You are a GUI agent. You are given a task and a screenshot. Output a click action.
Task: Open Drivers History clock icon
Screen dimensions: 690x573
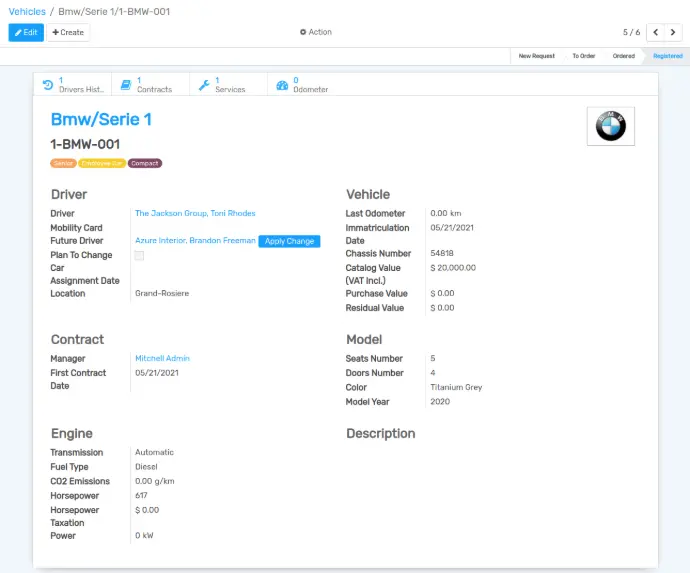coord(48,84)
